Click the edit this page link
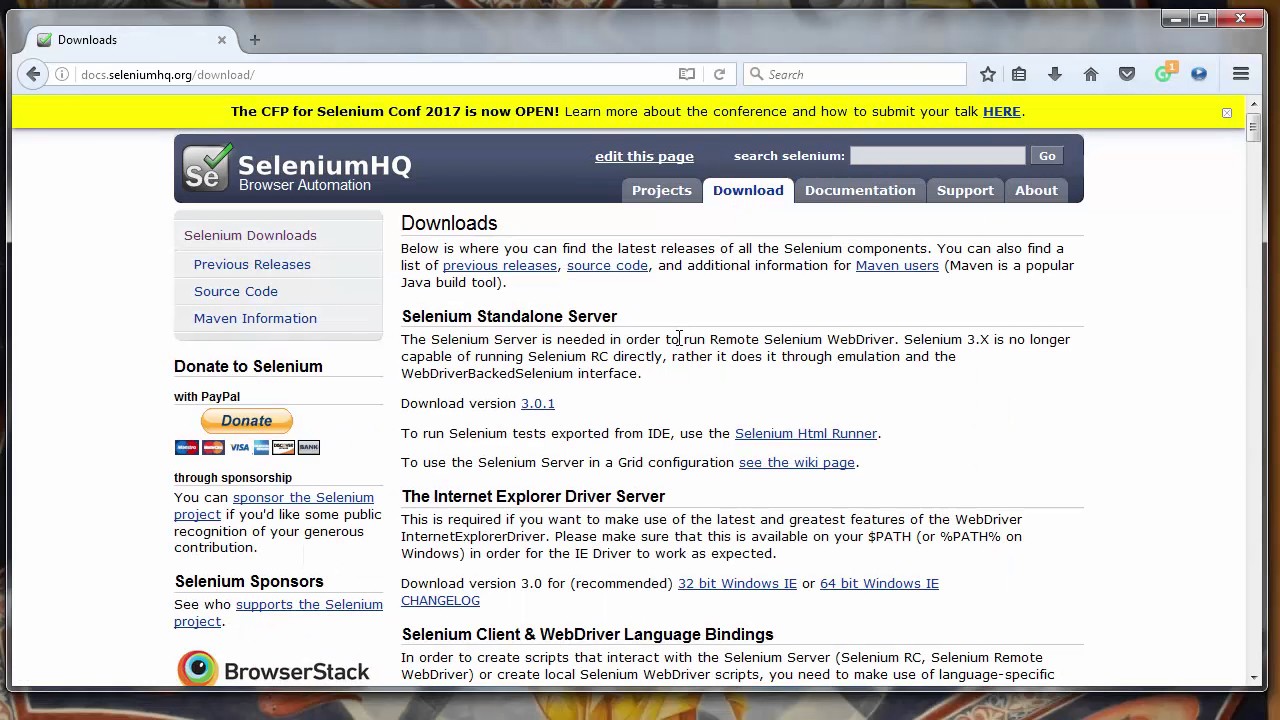The image size is (1280, 720). [x=644, y=156]
